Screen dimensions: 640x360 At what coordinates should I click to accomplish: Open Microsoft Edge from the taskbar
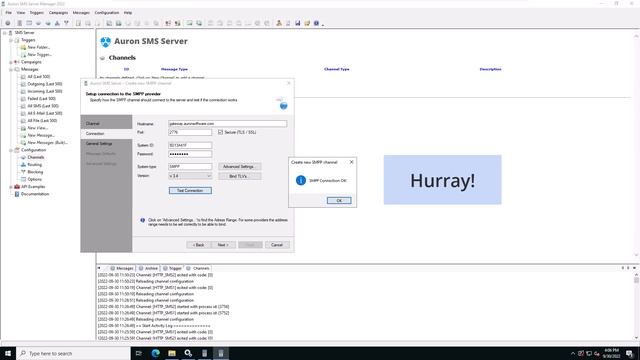[156, 353]
